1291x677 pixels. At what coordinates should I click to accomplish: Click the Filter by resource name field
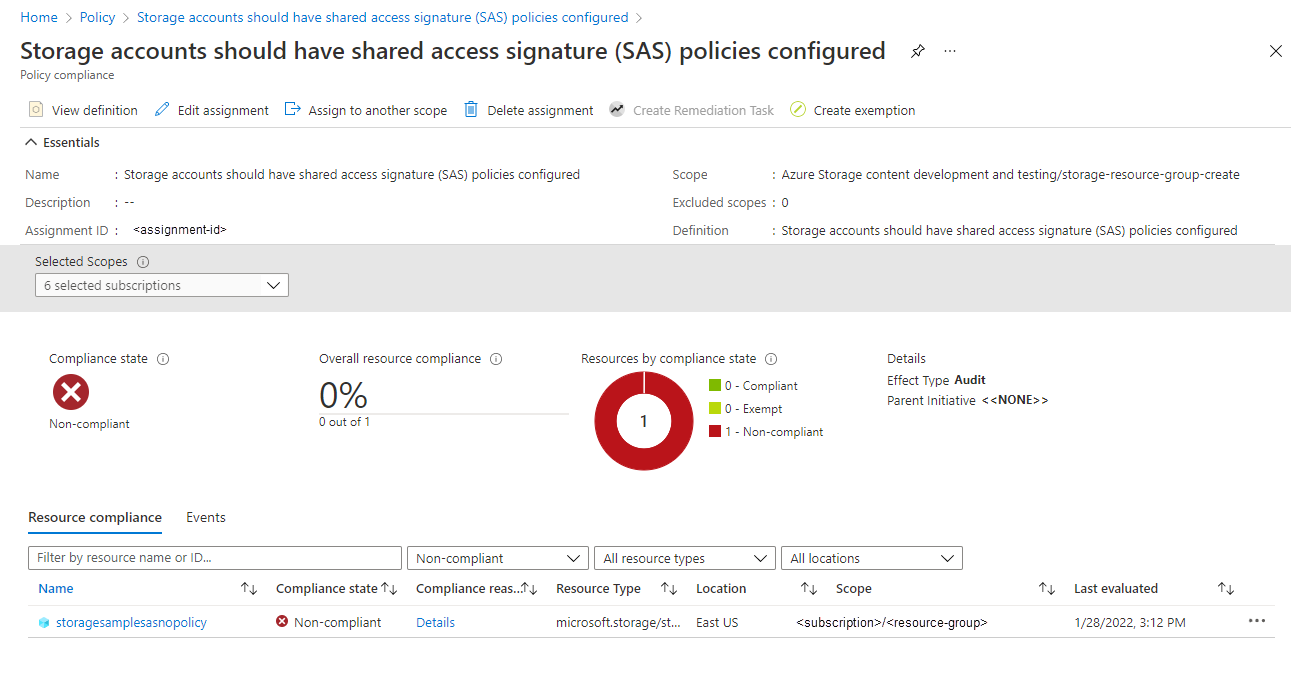(215, 558)
